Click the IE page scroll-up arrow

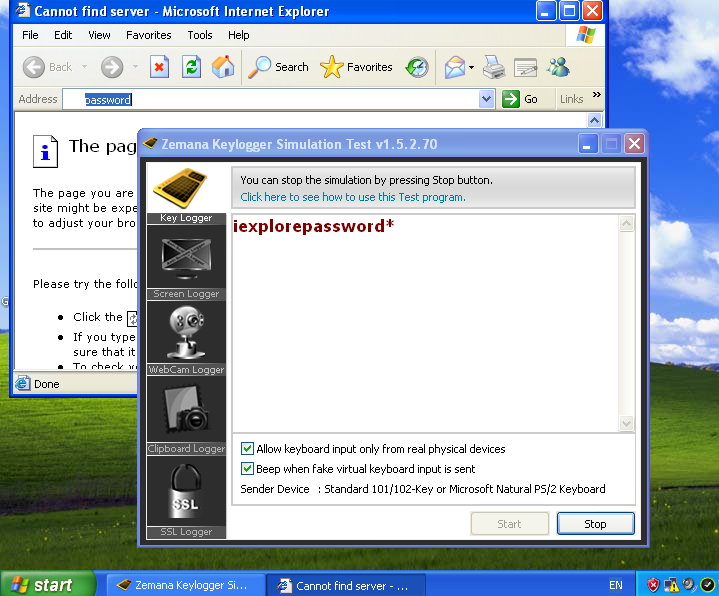594,121
